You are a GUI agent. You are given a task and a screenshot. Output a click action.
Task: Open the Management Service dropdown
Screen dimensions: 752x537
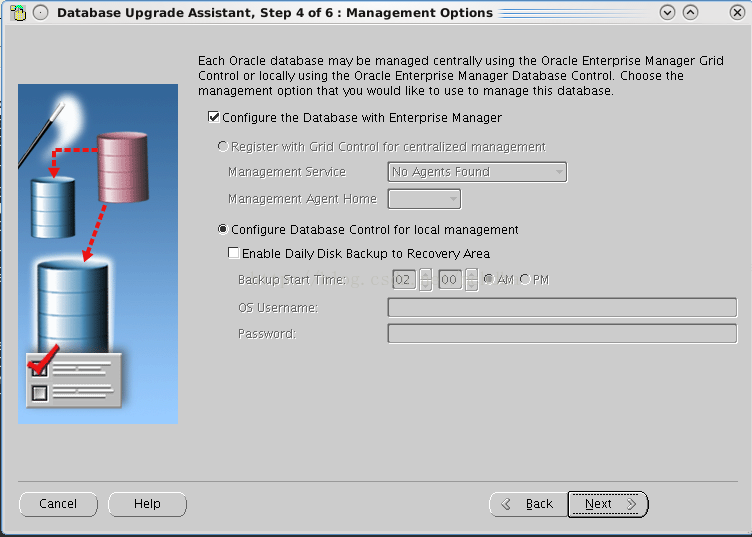click(x=477, y=172)
